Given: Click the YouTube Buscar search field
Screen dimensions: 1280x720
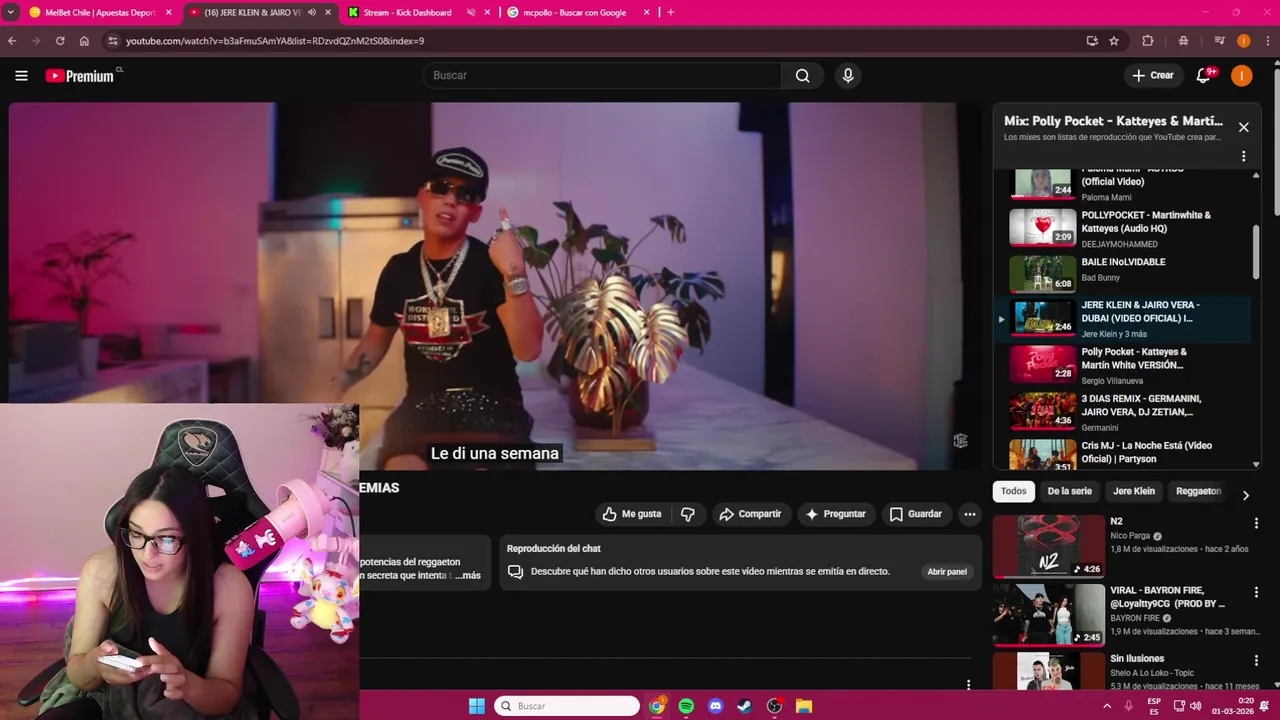Looking at the screenshot, I should (602, 76).
